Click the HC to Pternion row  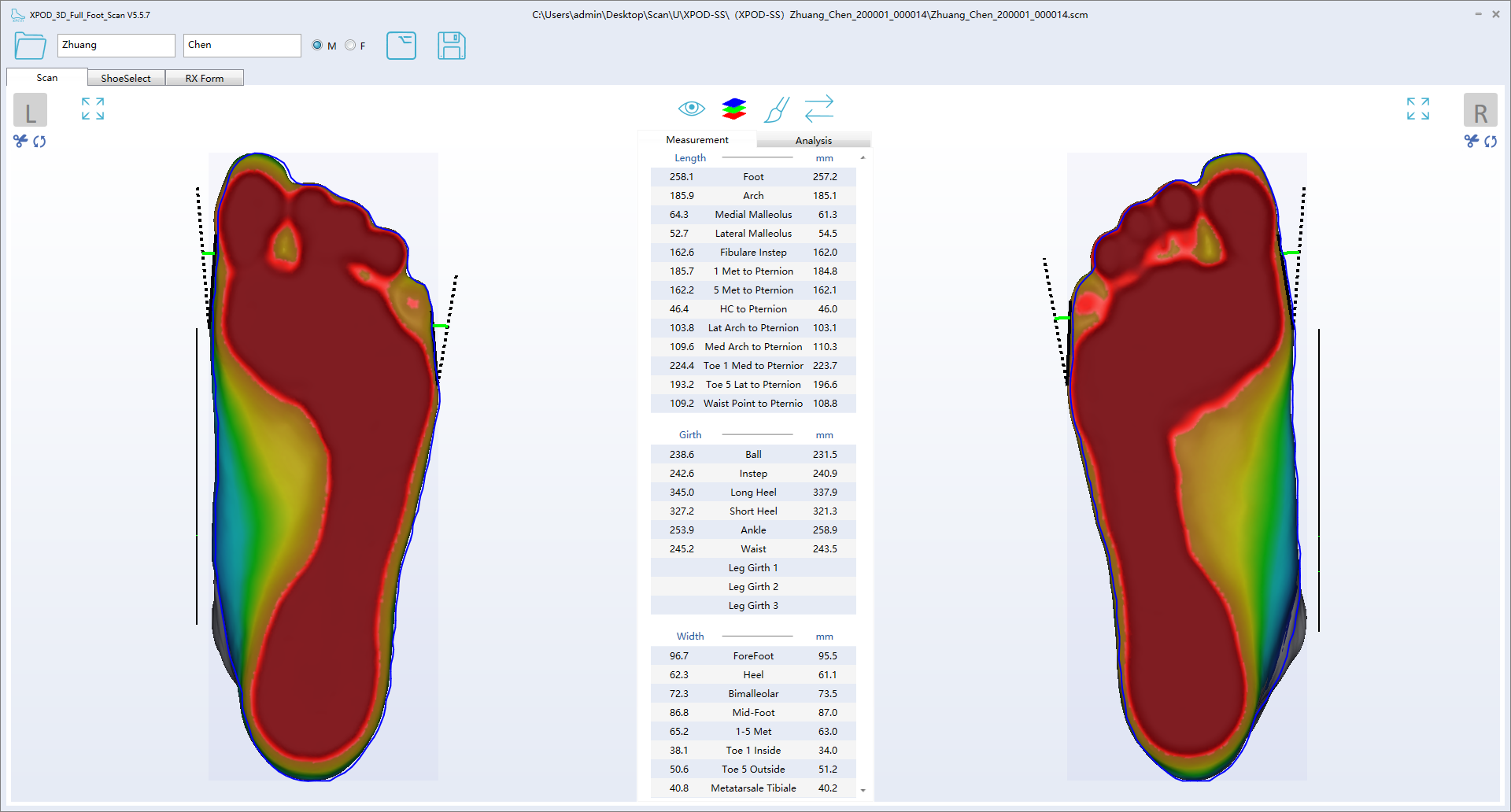point(753,309)
